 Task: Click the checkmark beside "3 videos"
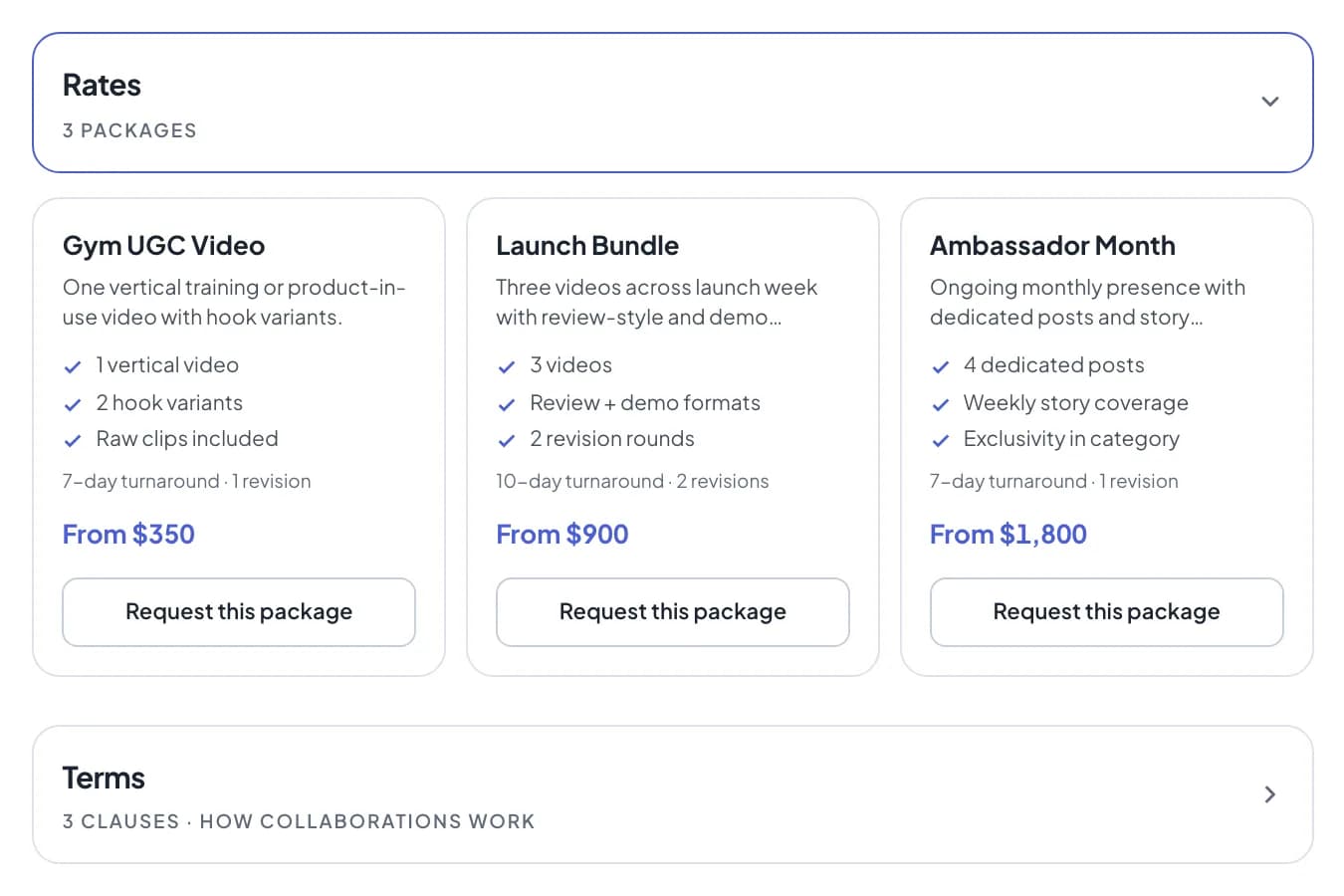coord(507,366)
